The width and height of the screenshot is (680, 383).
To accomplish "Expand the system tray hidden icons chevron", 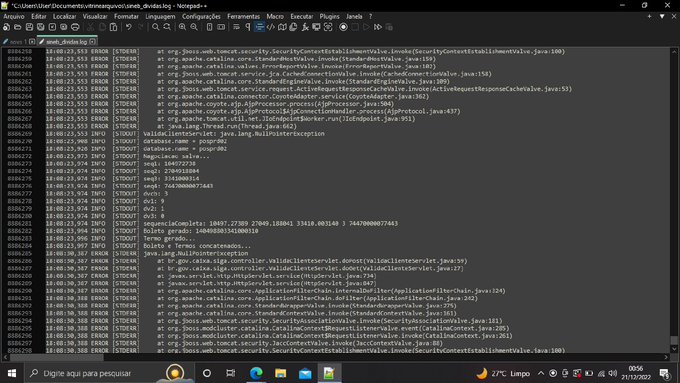I will pyautogui.click(x=541, y=373).
